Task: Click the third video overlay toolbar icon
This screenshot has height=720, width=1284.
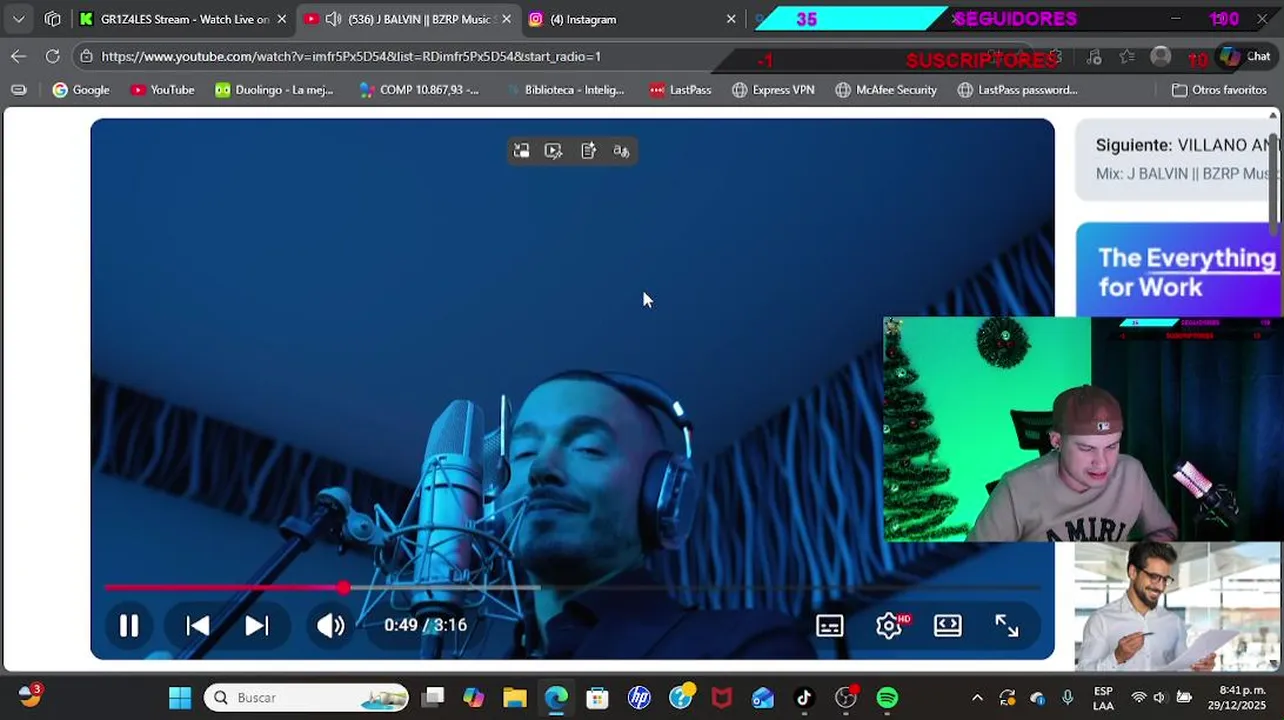Action: 588,151
